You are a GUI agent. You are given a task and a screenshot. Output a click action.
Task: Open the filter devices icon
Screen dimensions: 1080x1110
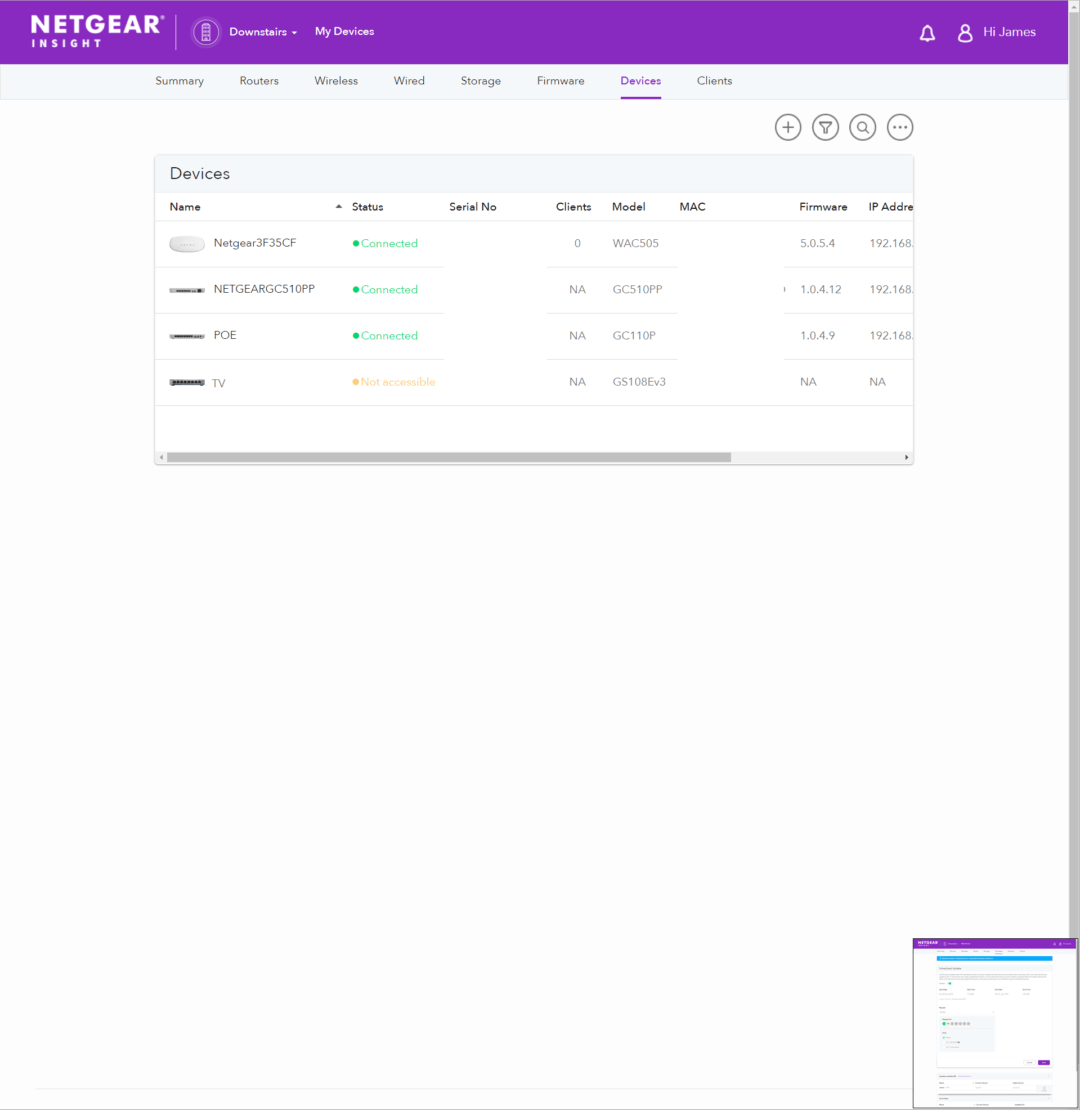tap(825, 127)
